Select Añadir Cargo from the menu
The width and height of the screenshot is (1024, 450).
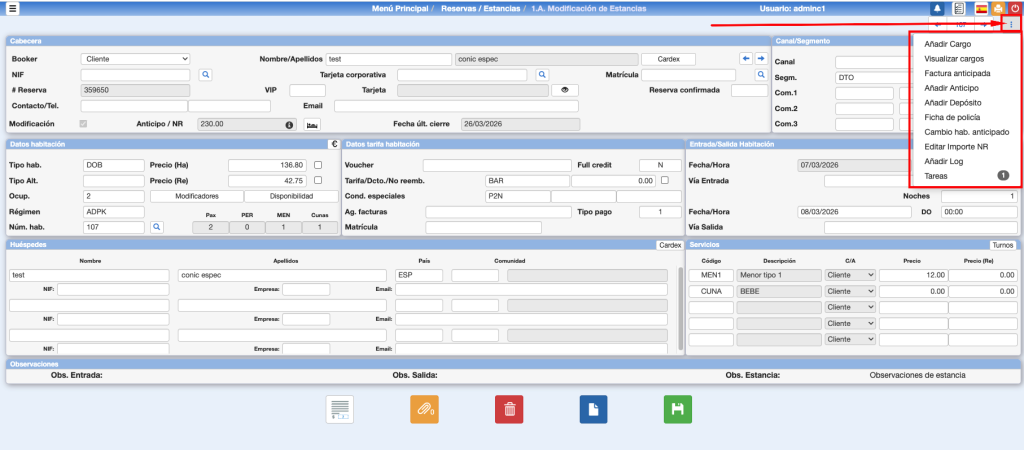coord(948,45)
